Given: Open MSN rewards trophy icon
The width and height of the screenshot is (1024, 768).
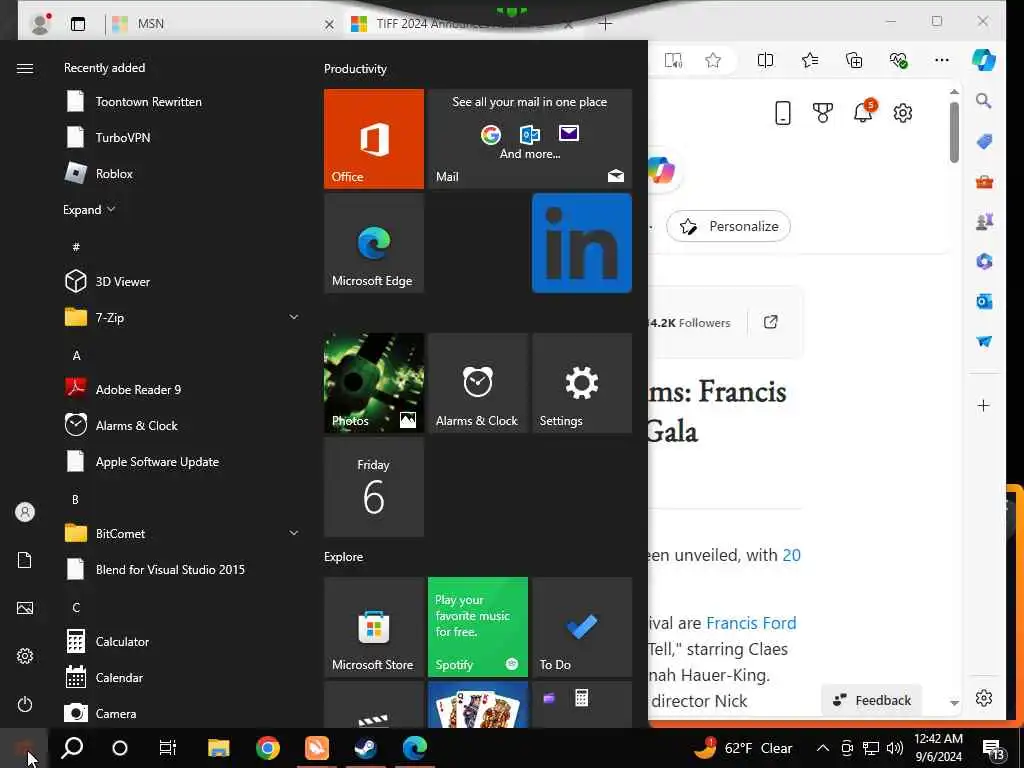Looking at the screenshot, I should pyautogui.click(x=823, y=113).
